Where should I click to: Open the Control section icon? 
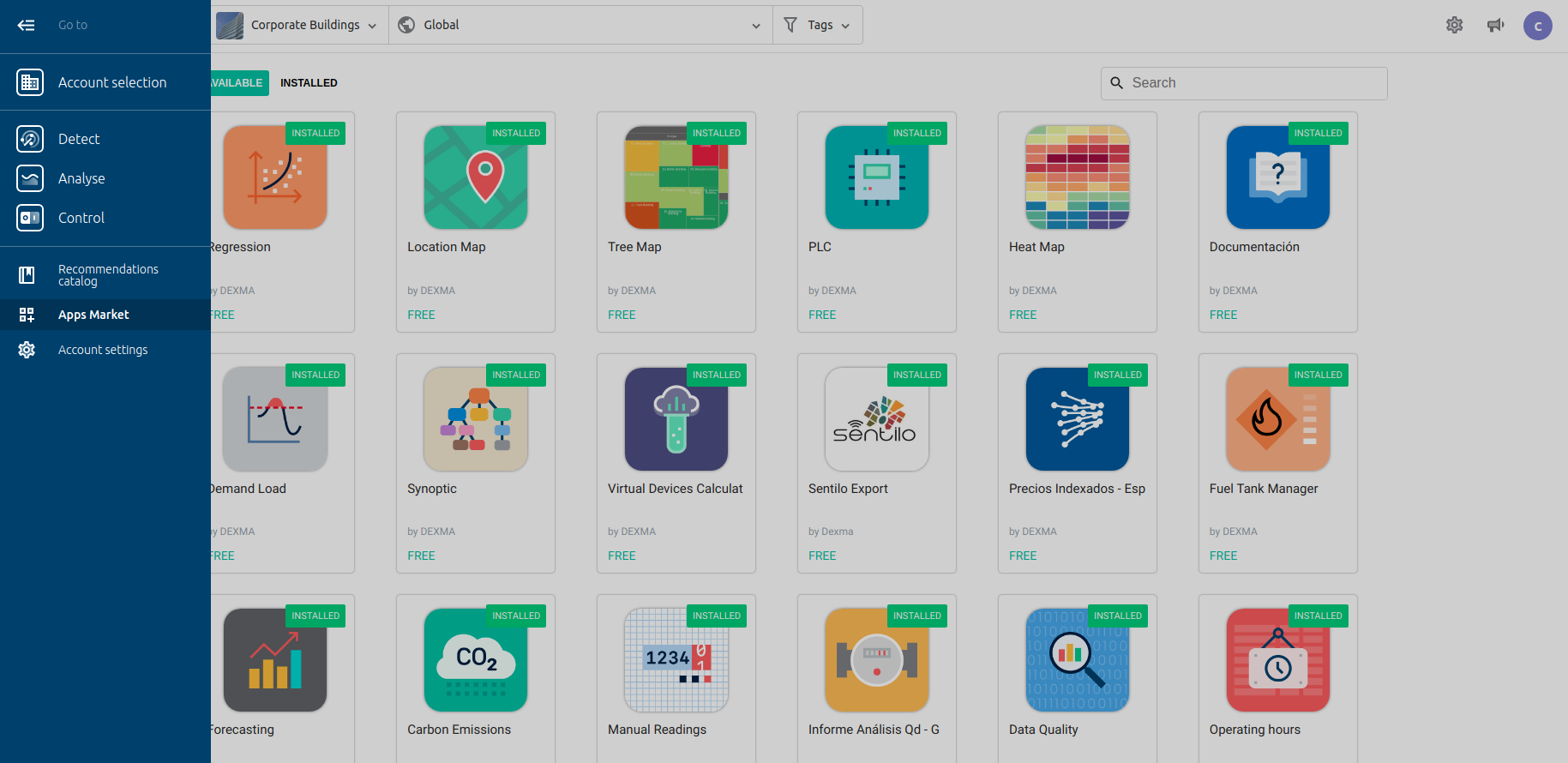[x=30, y=218]
